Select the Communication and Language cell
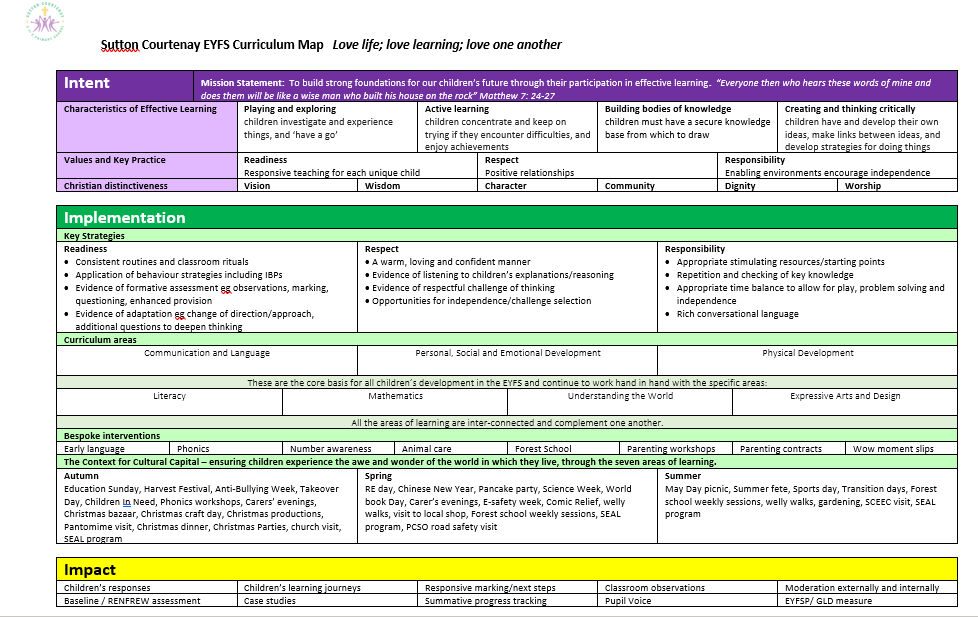The width and height of the screenshot is (978, 617). point(206,353)
